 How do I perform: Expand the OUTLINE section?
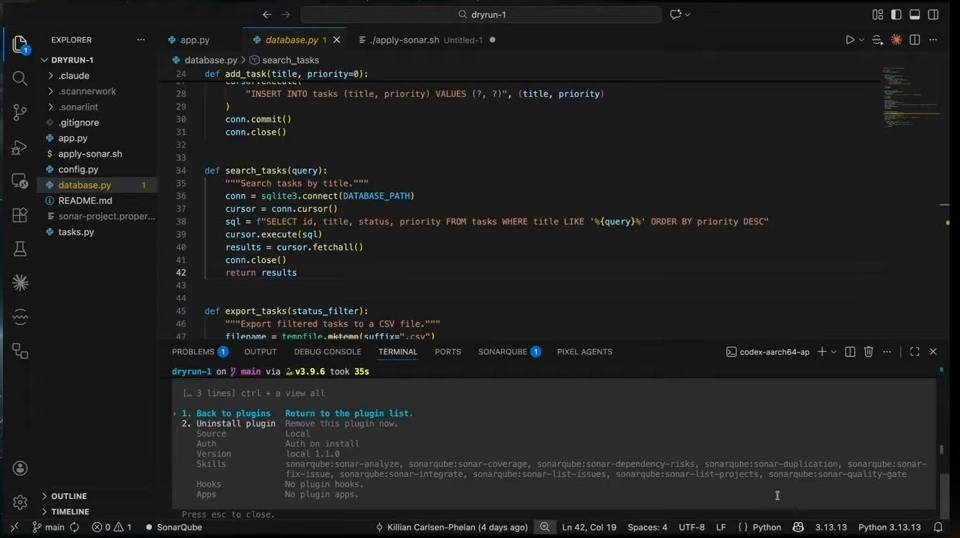(69, 496)
